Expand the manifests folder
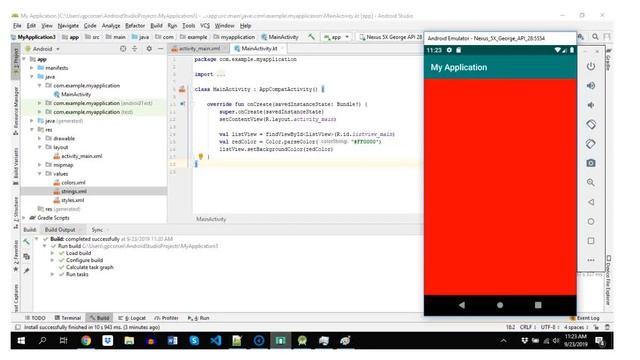640x360 pixels. (32, 68)
